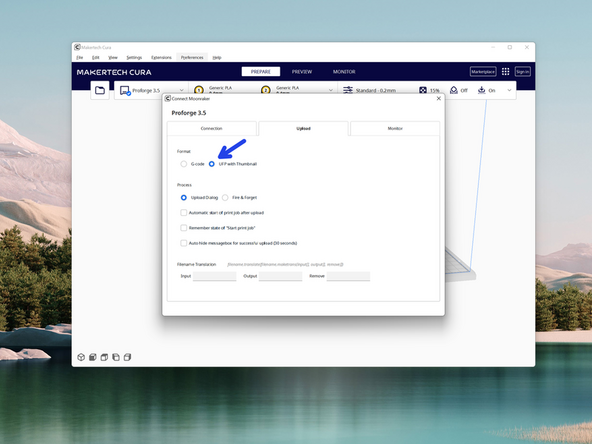The image size is (592, 444).
Task: Open the Marketplace button
Action: 483,71
